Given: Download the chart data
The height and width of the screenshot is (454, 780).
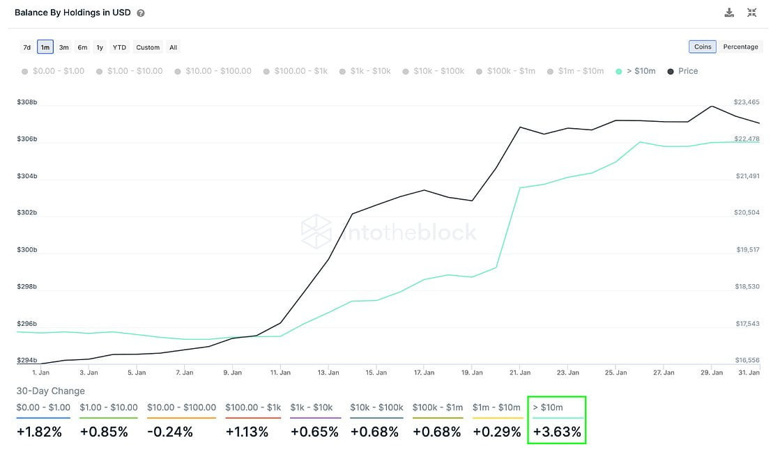Looking at the screenshot, I should click(x=729, y=13).
